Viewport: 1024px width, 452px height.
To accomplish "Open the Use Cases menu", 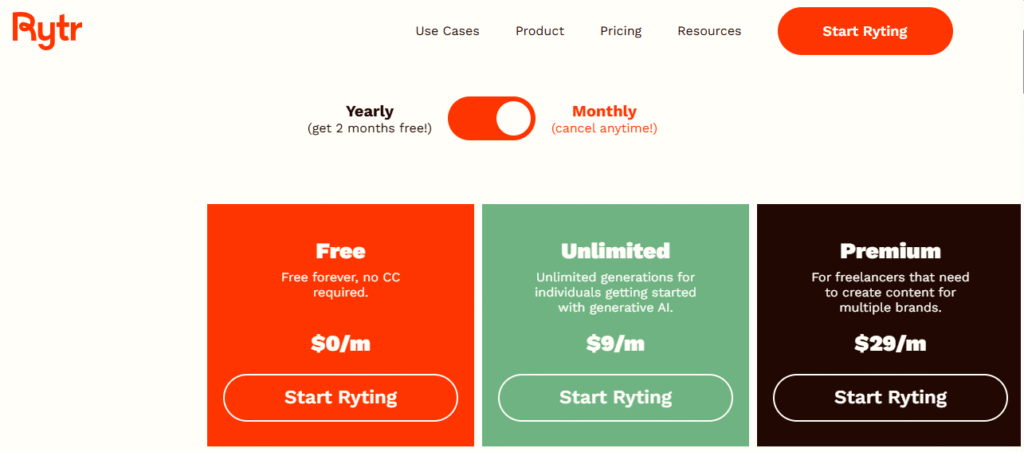I will (447, 31).
